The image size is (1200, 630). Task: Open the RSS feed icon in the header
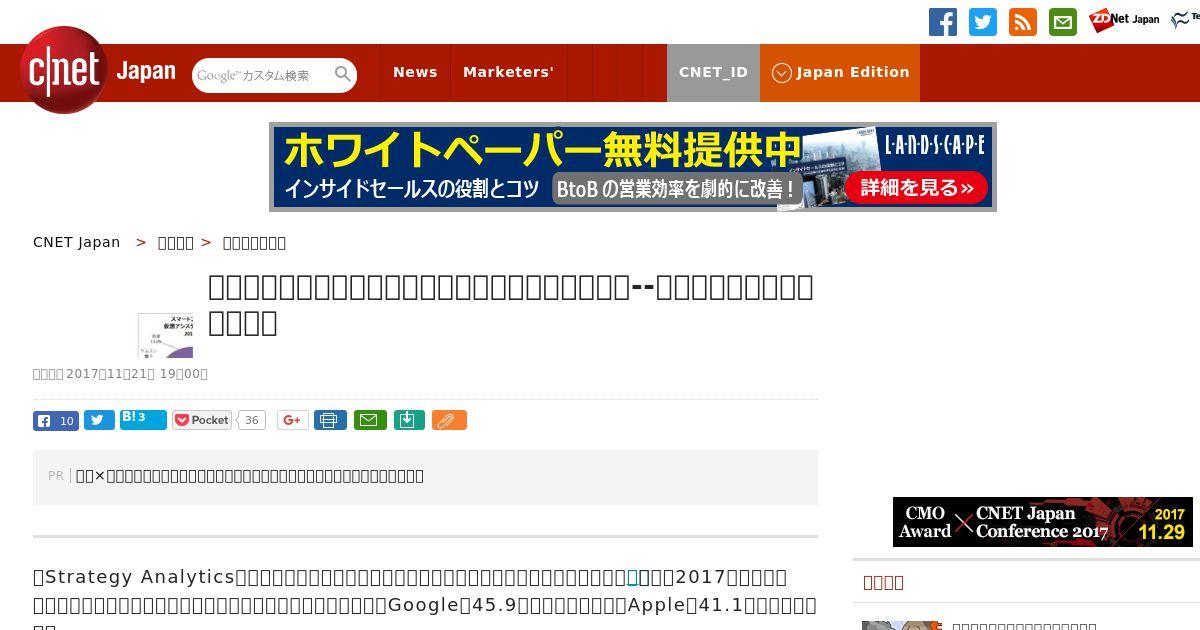point(1023,22)
